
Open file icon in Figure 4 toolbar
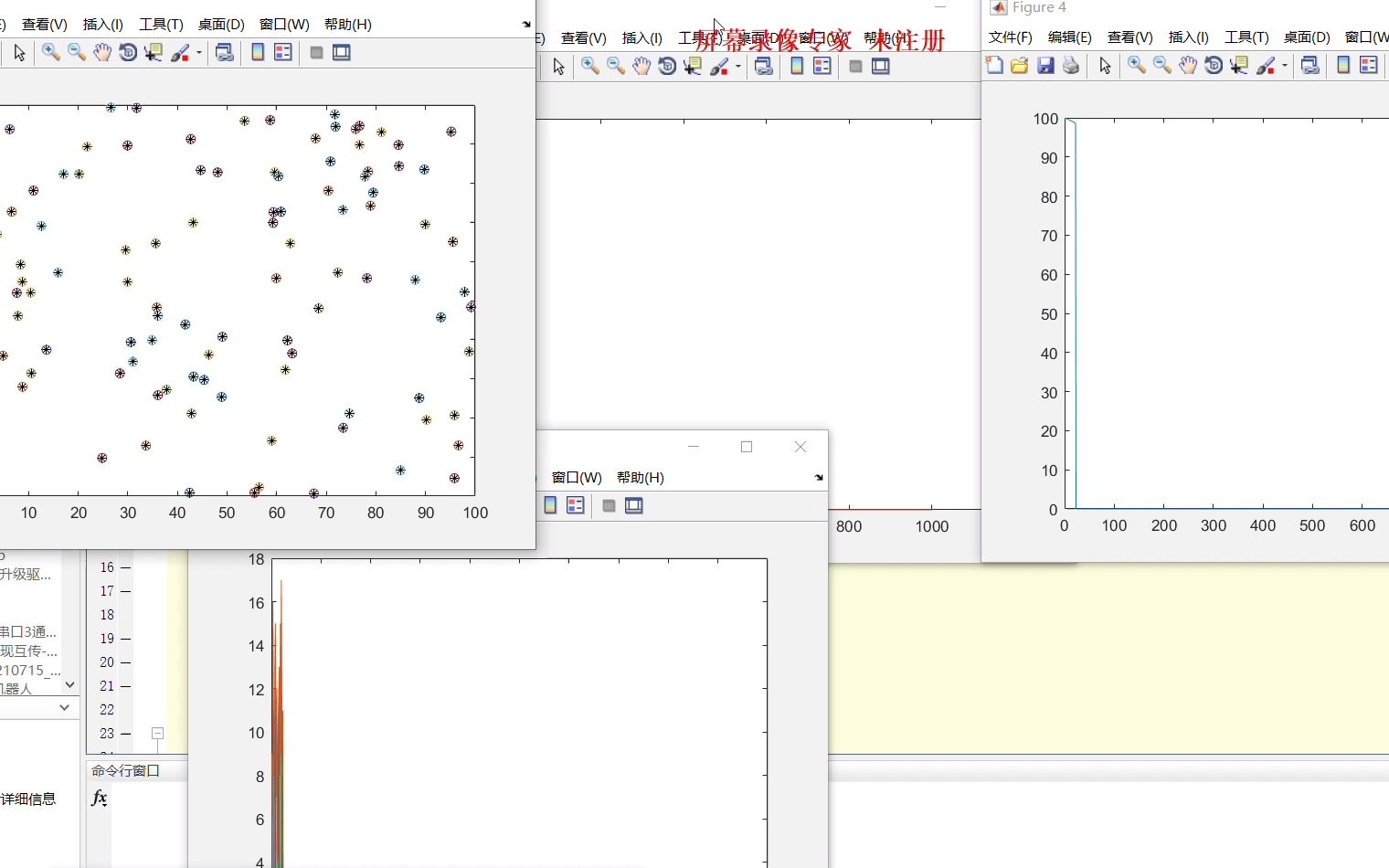point(1020,65)
